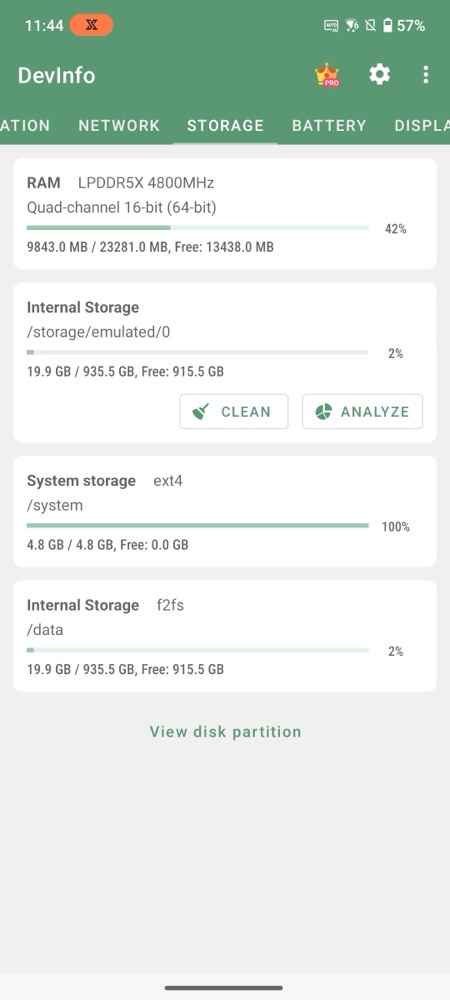Click the ANALYZE button
The image size is (450, 1000).
pyautogui.click(x=363, y=411)
